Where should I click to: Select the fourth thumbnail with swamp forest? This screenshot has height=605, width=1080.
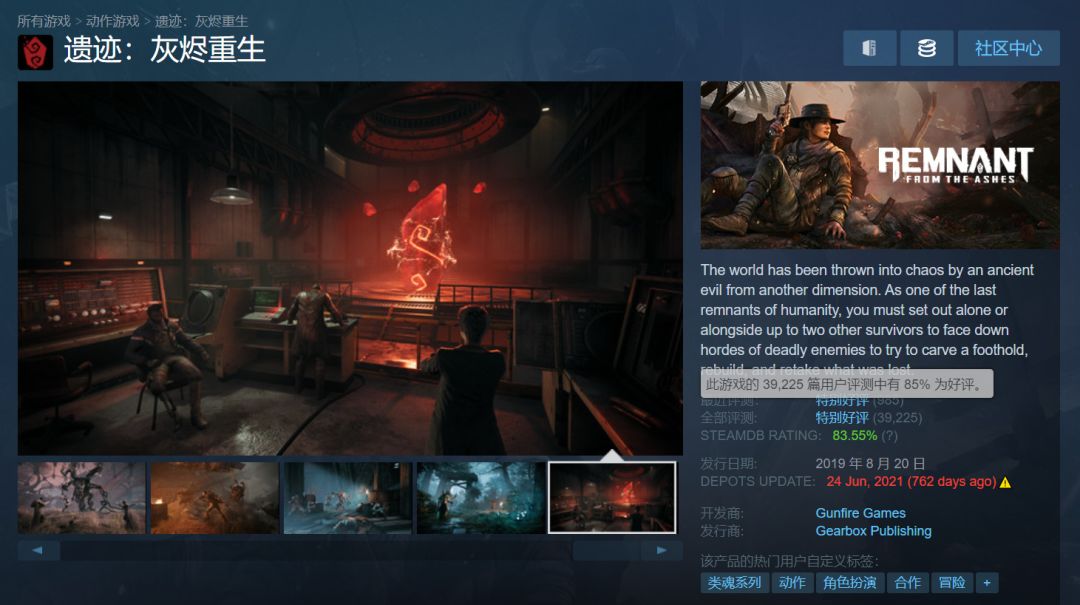coord(481,498)
